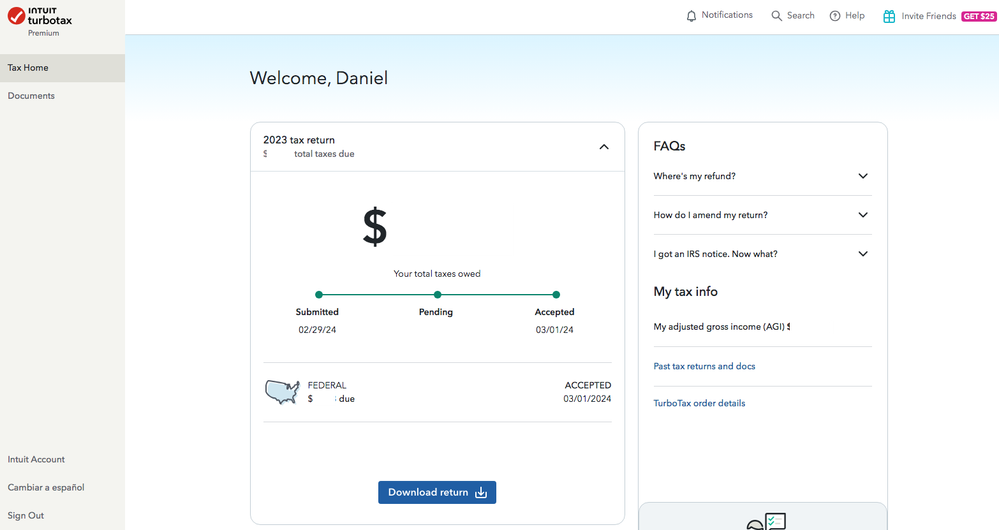The image size is (999, 530).
Task: Click the submitted date 02/29/24
Action: pos(317,330)
